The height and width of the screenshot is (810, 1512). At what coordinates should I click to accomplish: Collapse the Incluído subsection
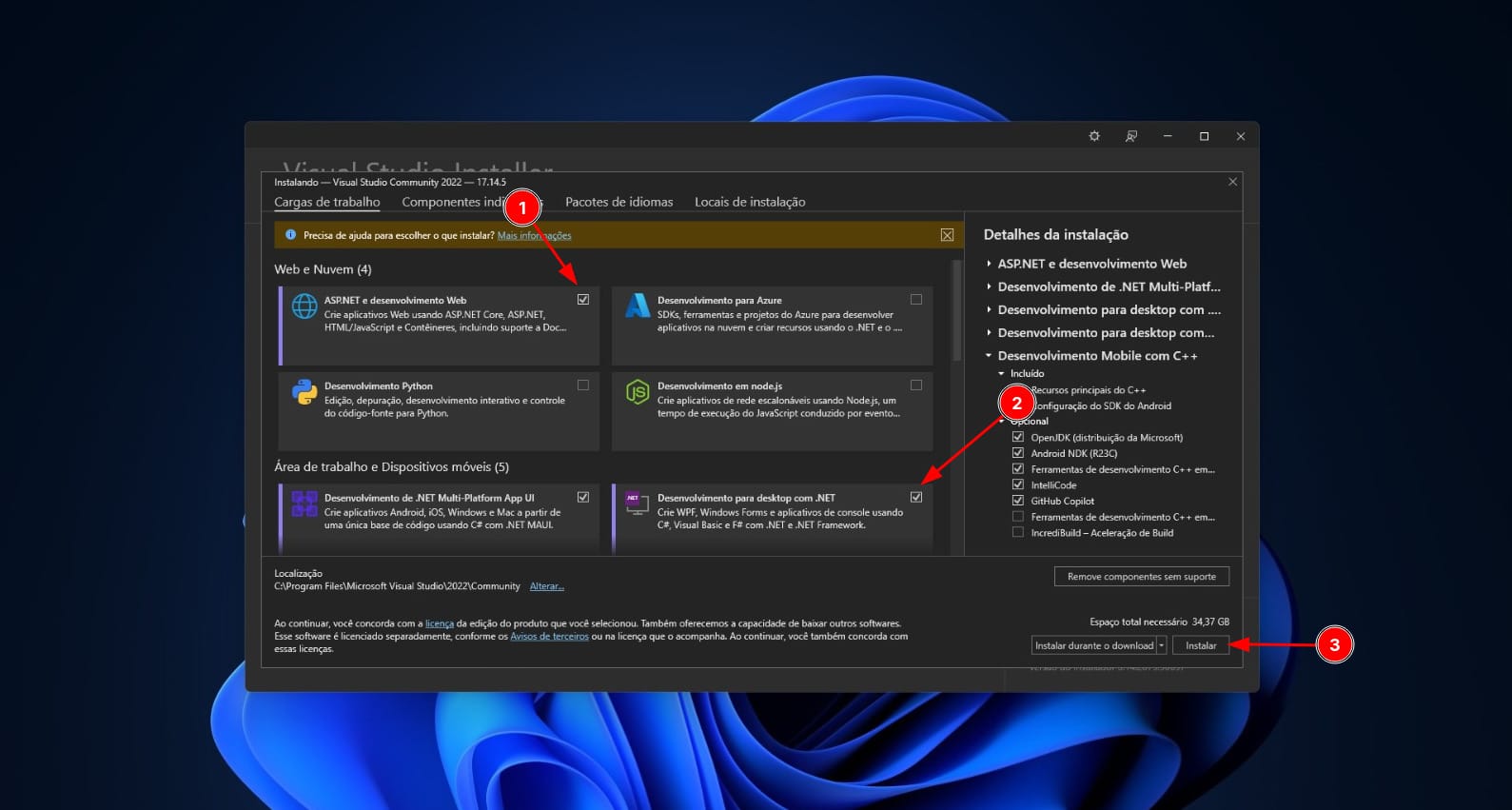pos(1001,373)
